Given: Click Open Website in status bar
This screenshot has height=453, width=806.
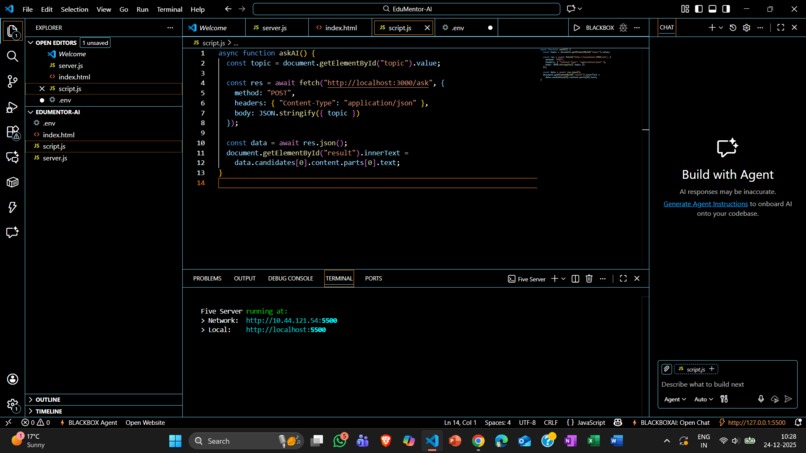Looking at the screenshot, I should (145, 423).
